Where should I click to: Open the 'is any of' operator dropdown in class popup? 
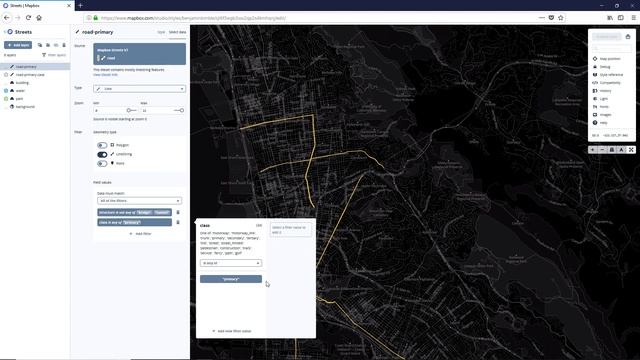click(x=231, y=263)
